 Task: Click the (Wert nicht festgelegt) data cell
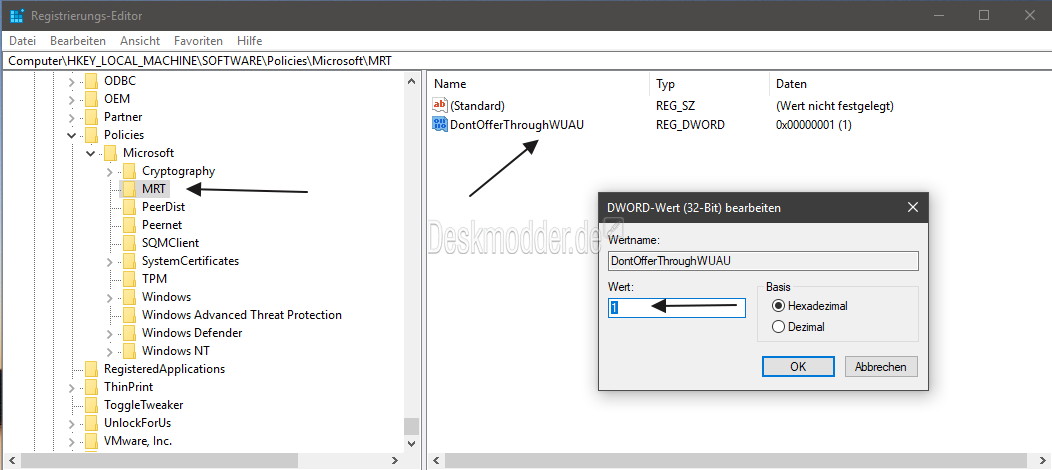[835, 106]
